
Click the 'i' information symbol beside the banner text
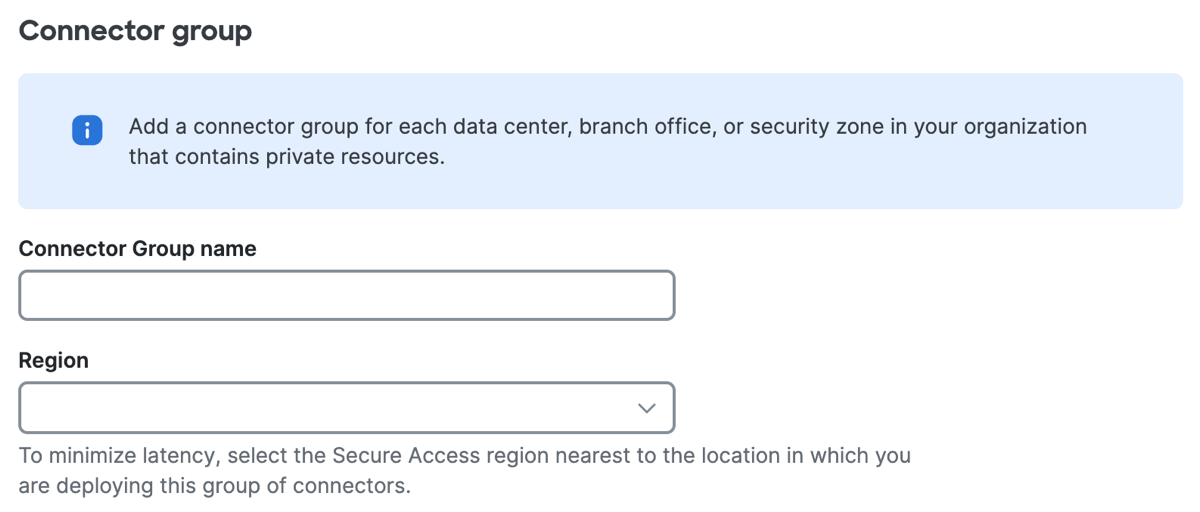[87, 130]
